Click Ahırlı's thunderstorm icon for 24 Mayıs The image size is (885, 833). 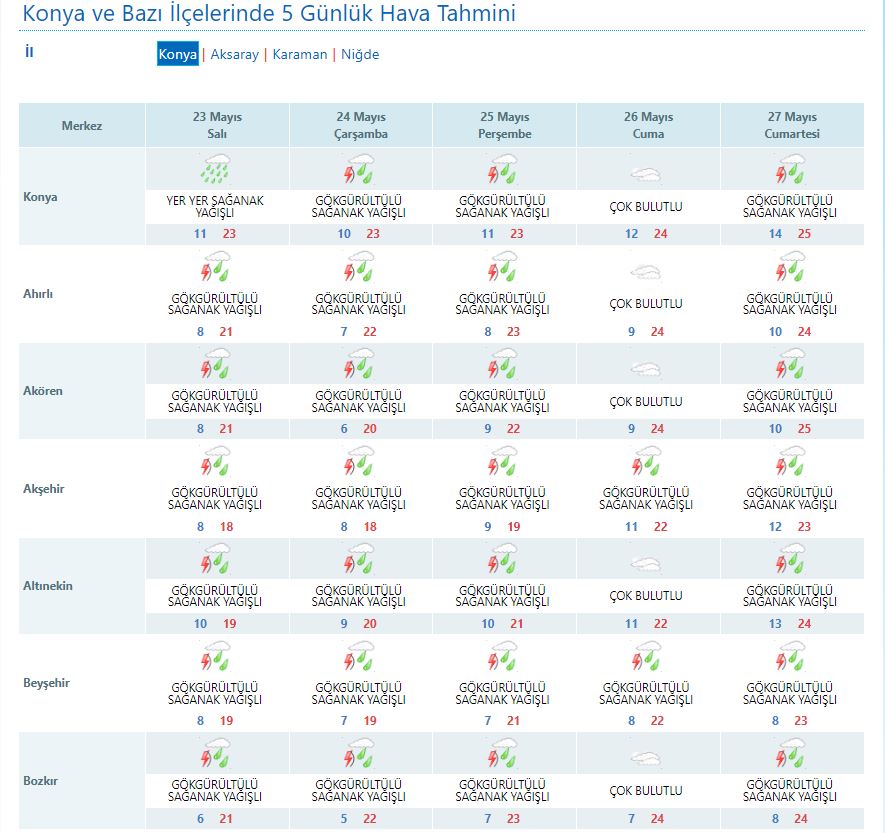pyautogui.click(x=360, y=267)
